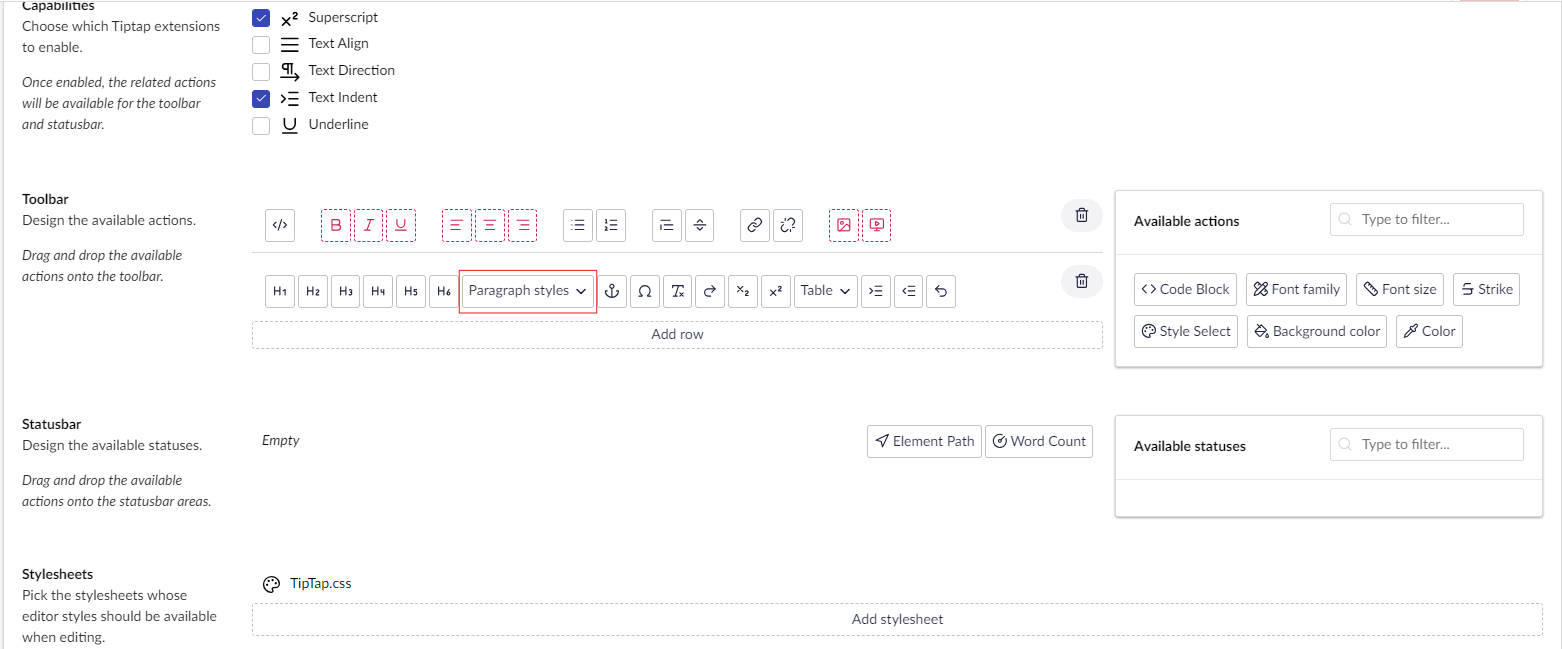Expand the Table dropdown in the toolbar

(824, 291)
